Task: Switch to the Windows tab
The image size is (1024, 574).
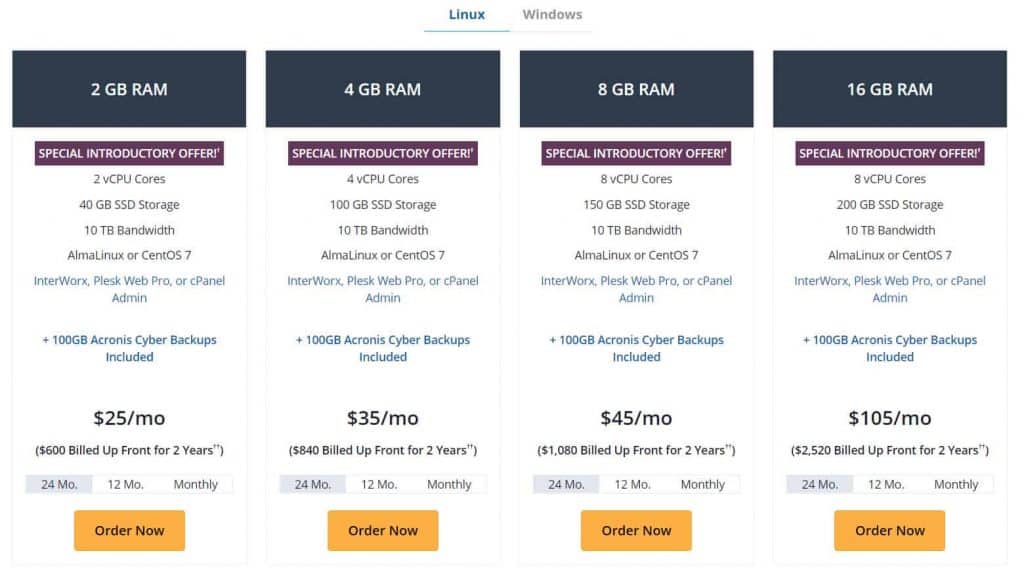Action: [x=552, y=15]
